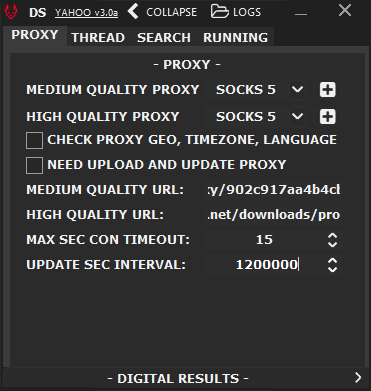This screenshot has width=371, height=391.
Task: Increase Update Sec Interval with up arrow
Action: (x=333, y=261)
